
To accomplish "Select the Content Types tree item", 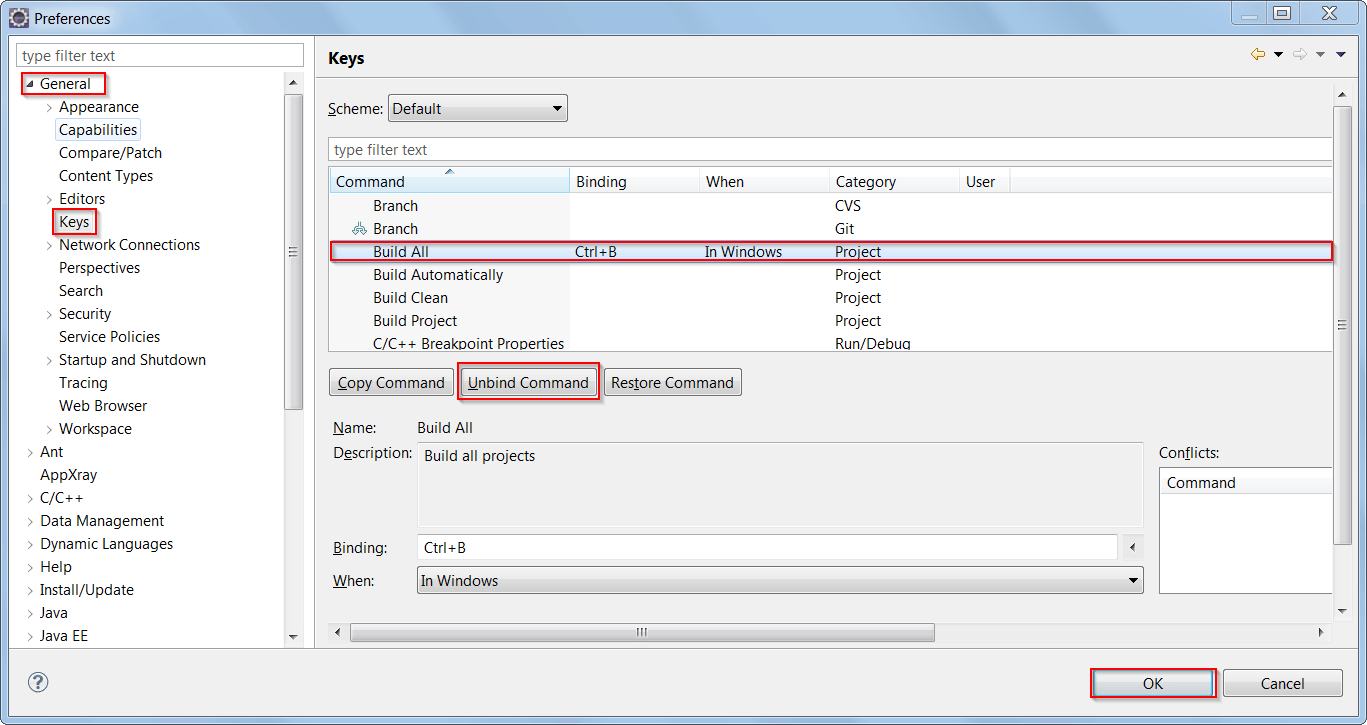I will coord(106,176).
